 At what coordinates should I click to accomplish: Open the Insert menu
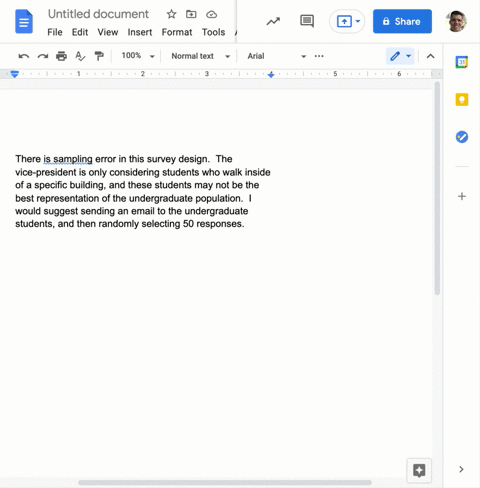click(140, 32)
